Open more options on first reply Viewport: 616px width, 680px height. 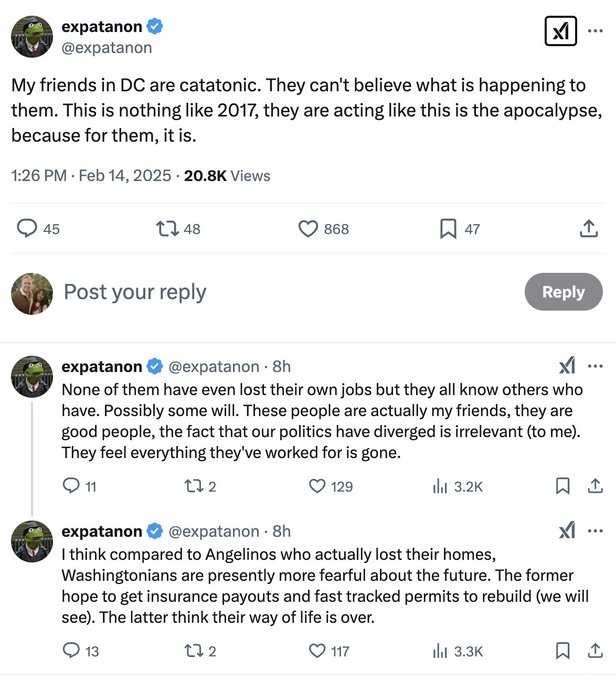click(596, 366)
